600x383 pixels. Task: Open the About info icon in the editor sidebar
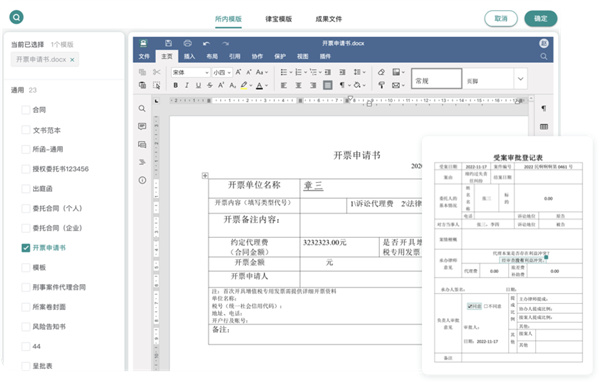point(142,180)
